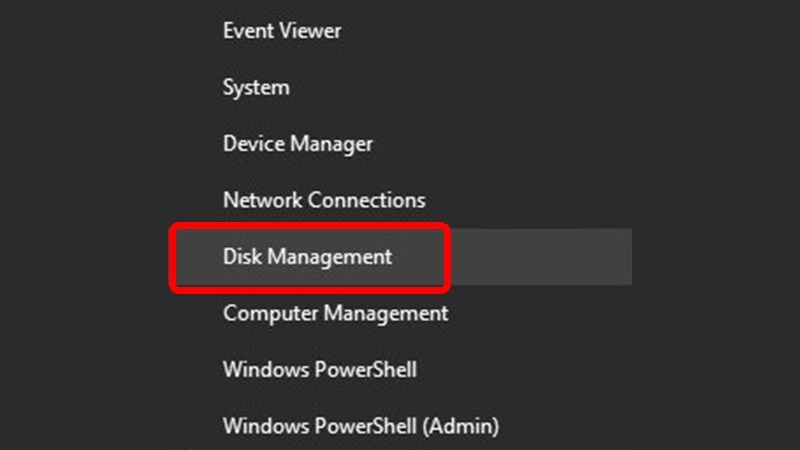Screen dimensions: 800x450
Task: Choose the Network Connections option
Action: (324, 200)
